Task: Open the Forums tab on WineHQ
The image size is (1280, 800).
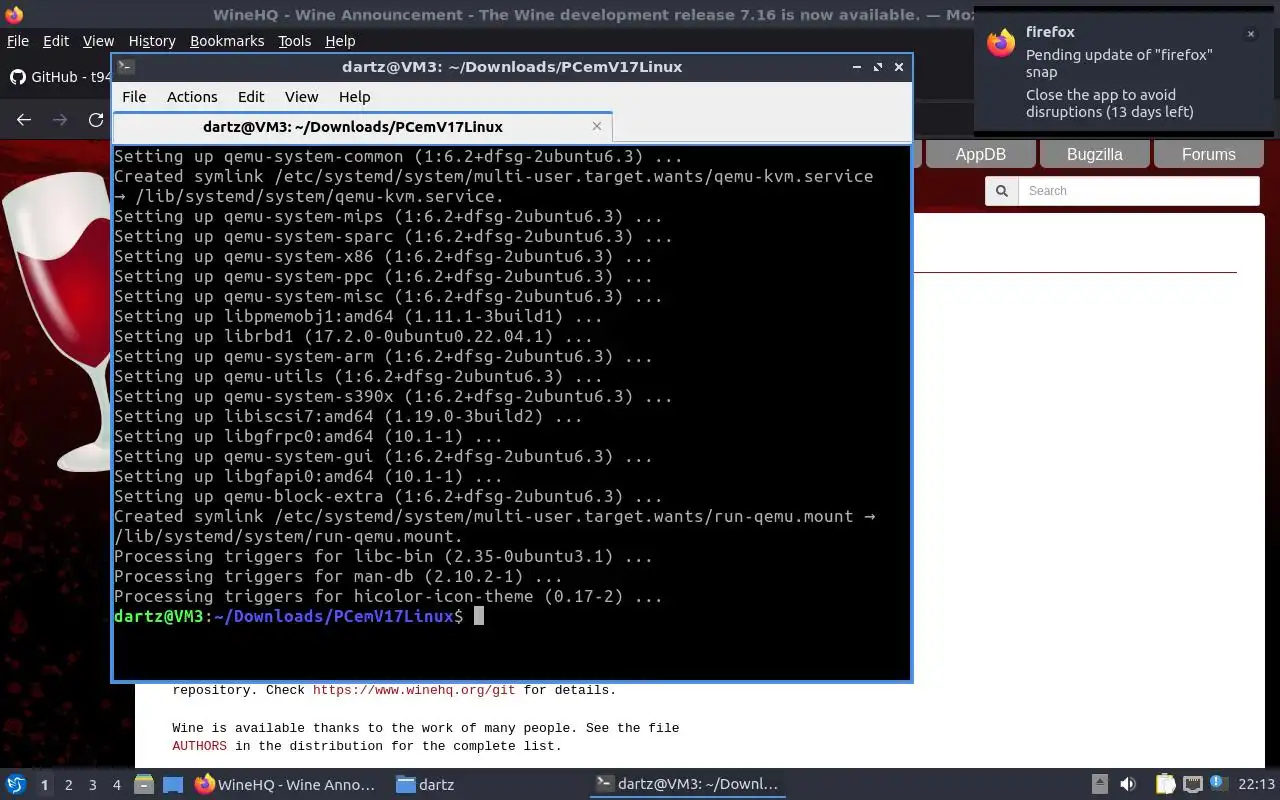Action: coord(1208,154)
